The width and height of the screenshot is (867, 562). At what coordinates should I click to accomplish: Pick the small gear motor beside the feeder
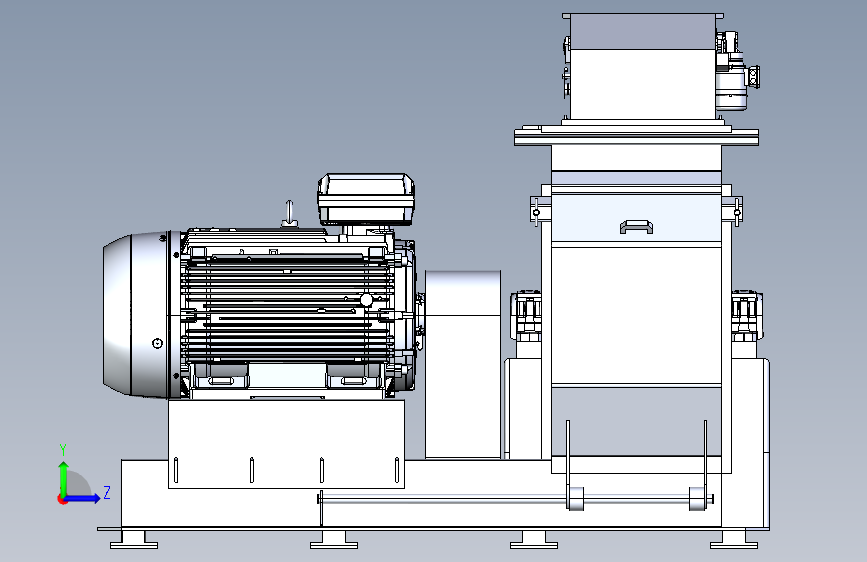(736, 72)
